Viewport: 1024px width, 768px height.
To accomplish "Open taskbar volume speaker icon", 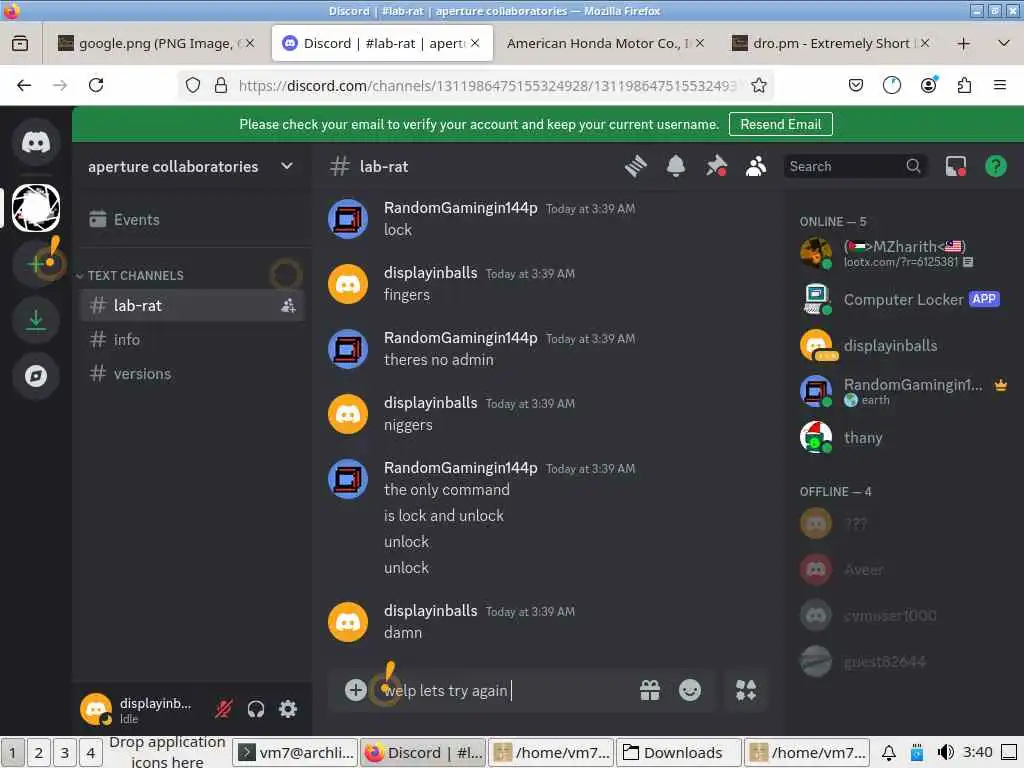I will tap(945, 752).
